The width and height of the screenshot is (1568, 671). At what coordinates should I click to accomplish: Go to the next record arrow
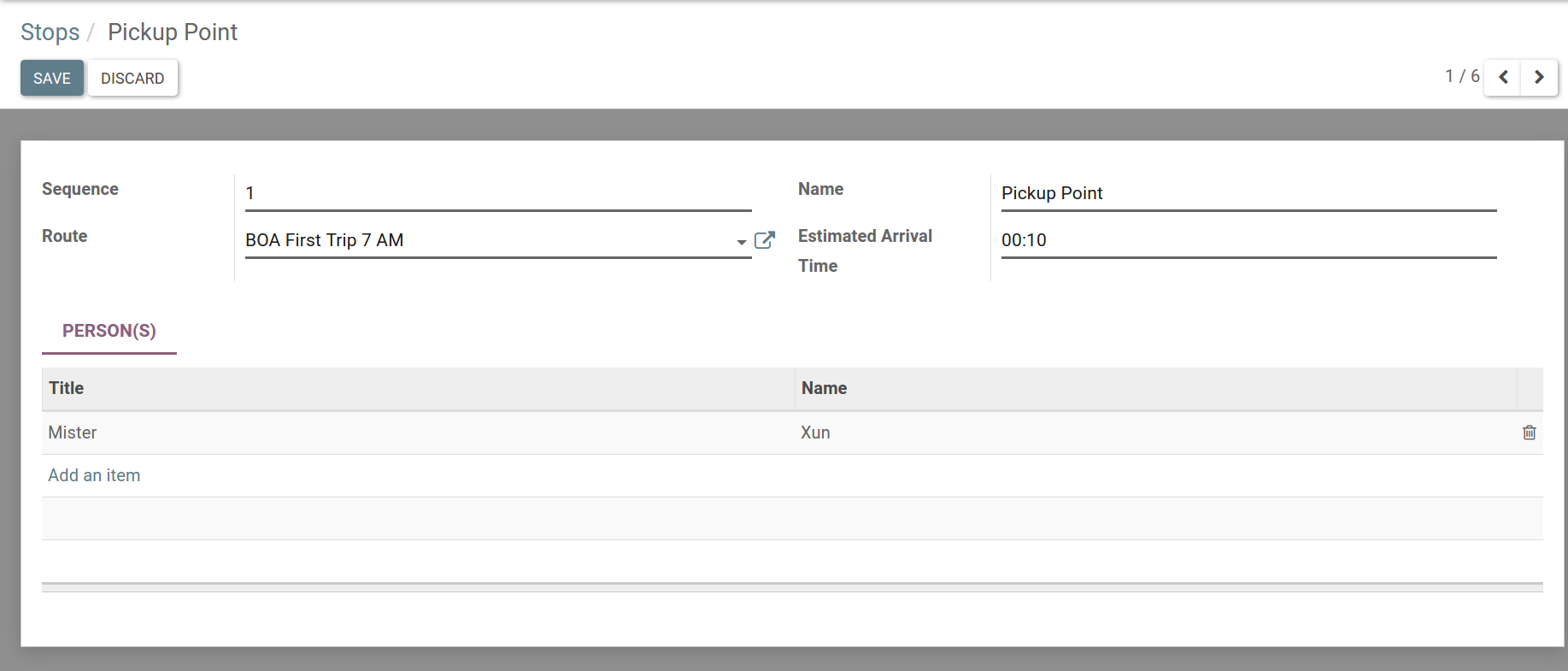(1539, 78)
